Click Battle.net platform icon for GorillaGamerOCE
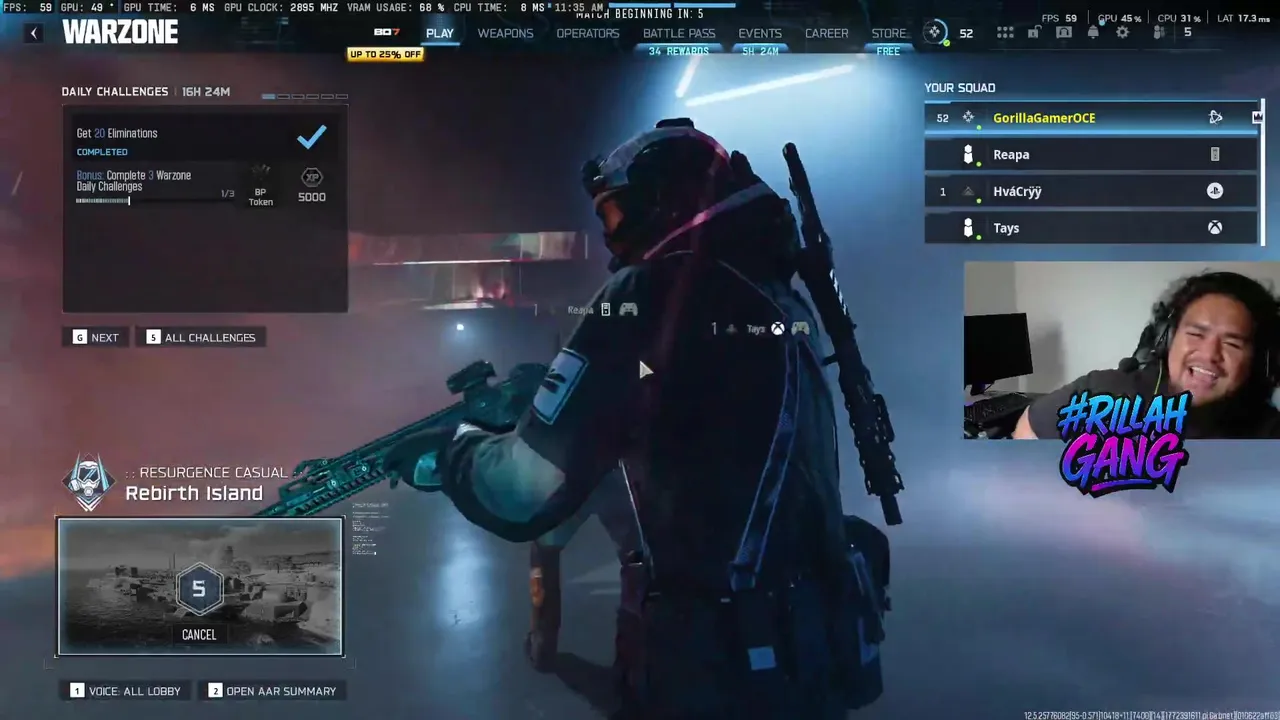The width and height of the screenshot is (1280, 720). (x=1215, y=118)
